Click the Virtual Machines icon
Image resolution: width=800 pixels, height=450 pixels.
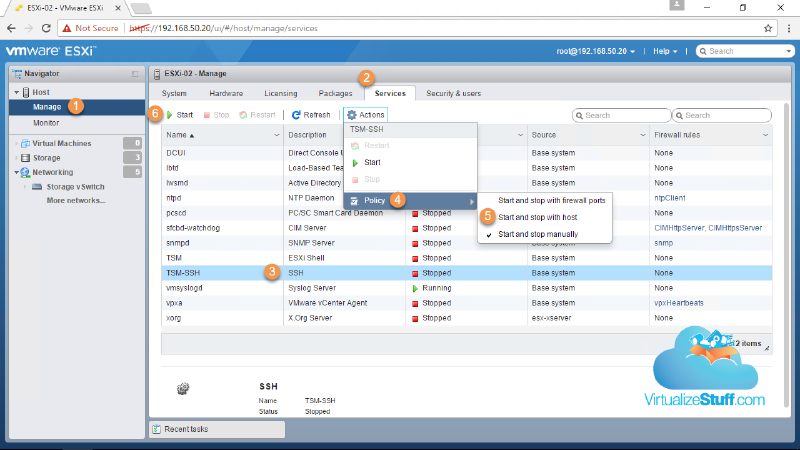tap(26, 143)
